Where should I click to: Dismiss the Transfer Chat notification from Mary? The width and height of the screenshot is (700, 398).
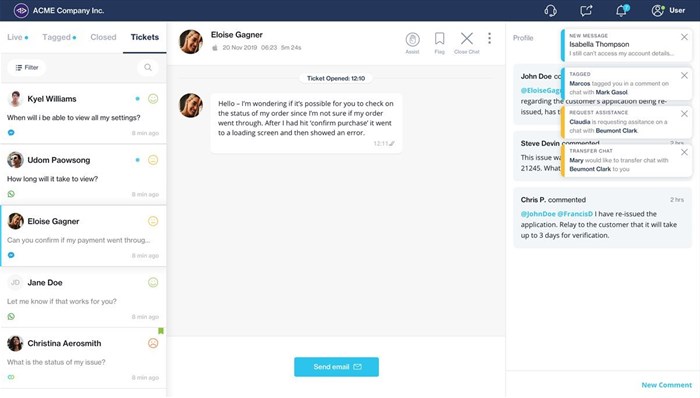684,152
